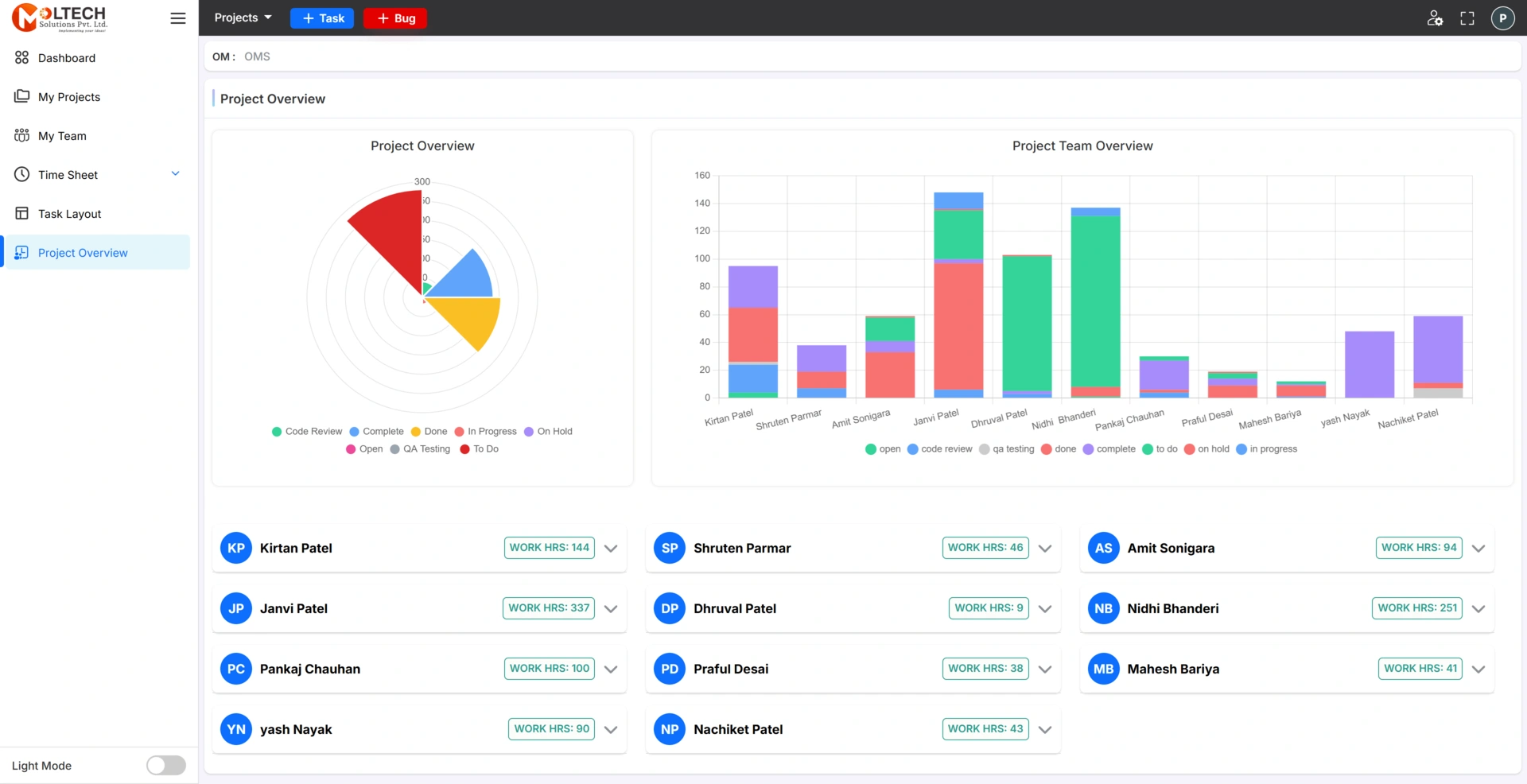This screenshot has width=1527, height=784.
Task: Toggle the Light Mode switch
Action: point(166,765)
